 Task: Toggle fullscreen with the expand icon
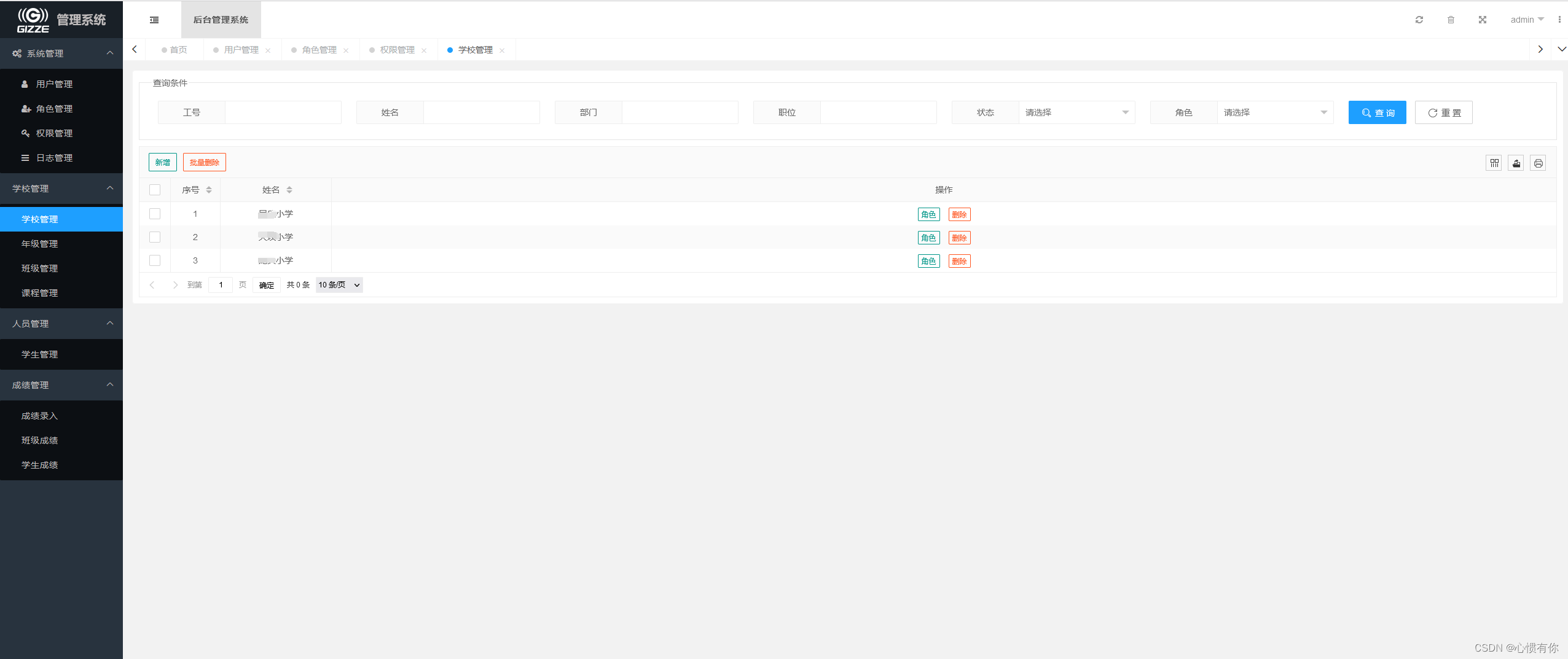[x=1483, y=20]
